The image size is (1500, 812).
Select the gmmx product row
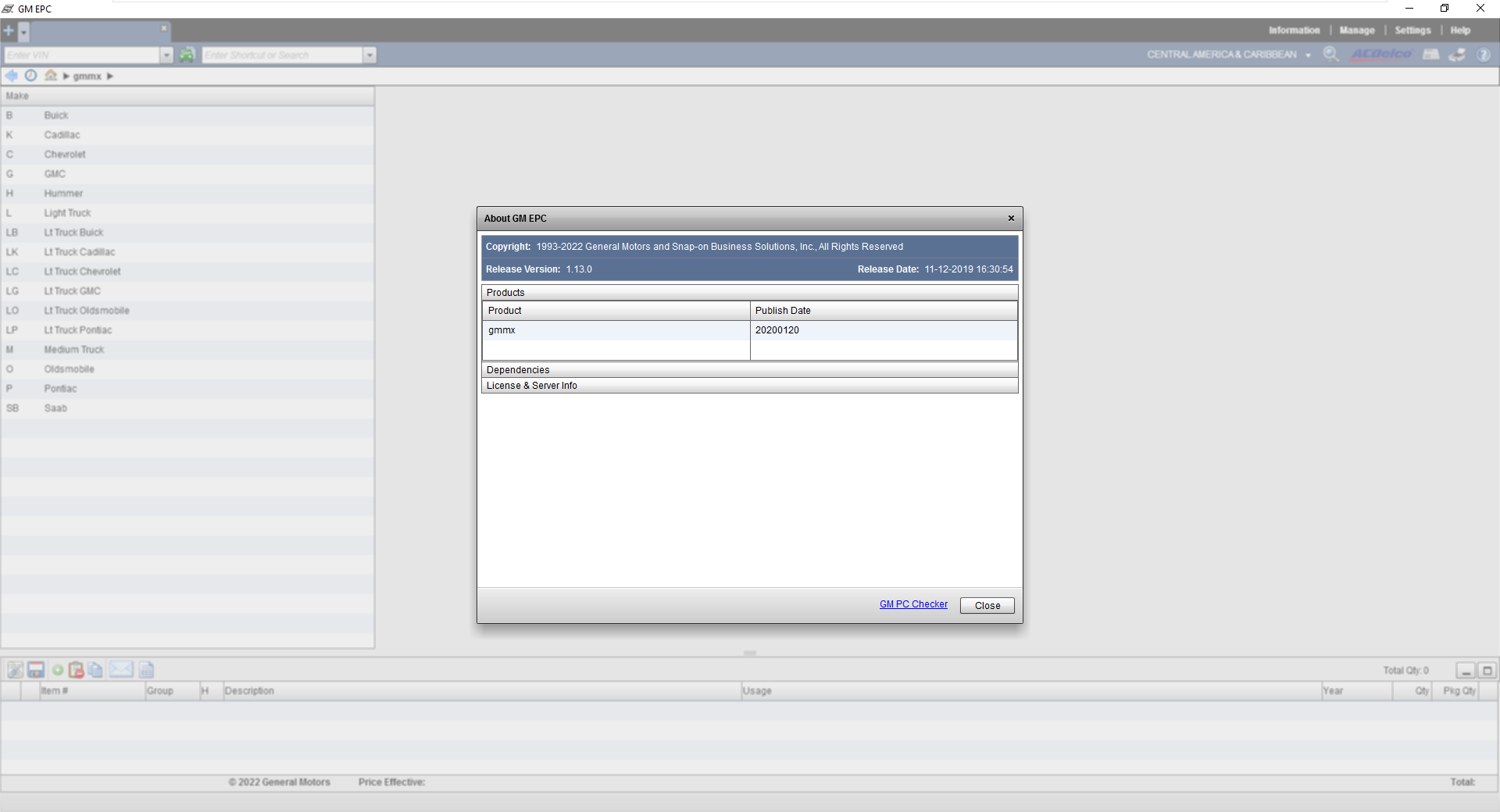[749, 330]
